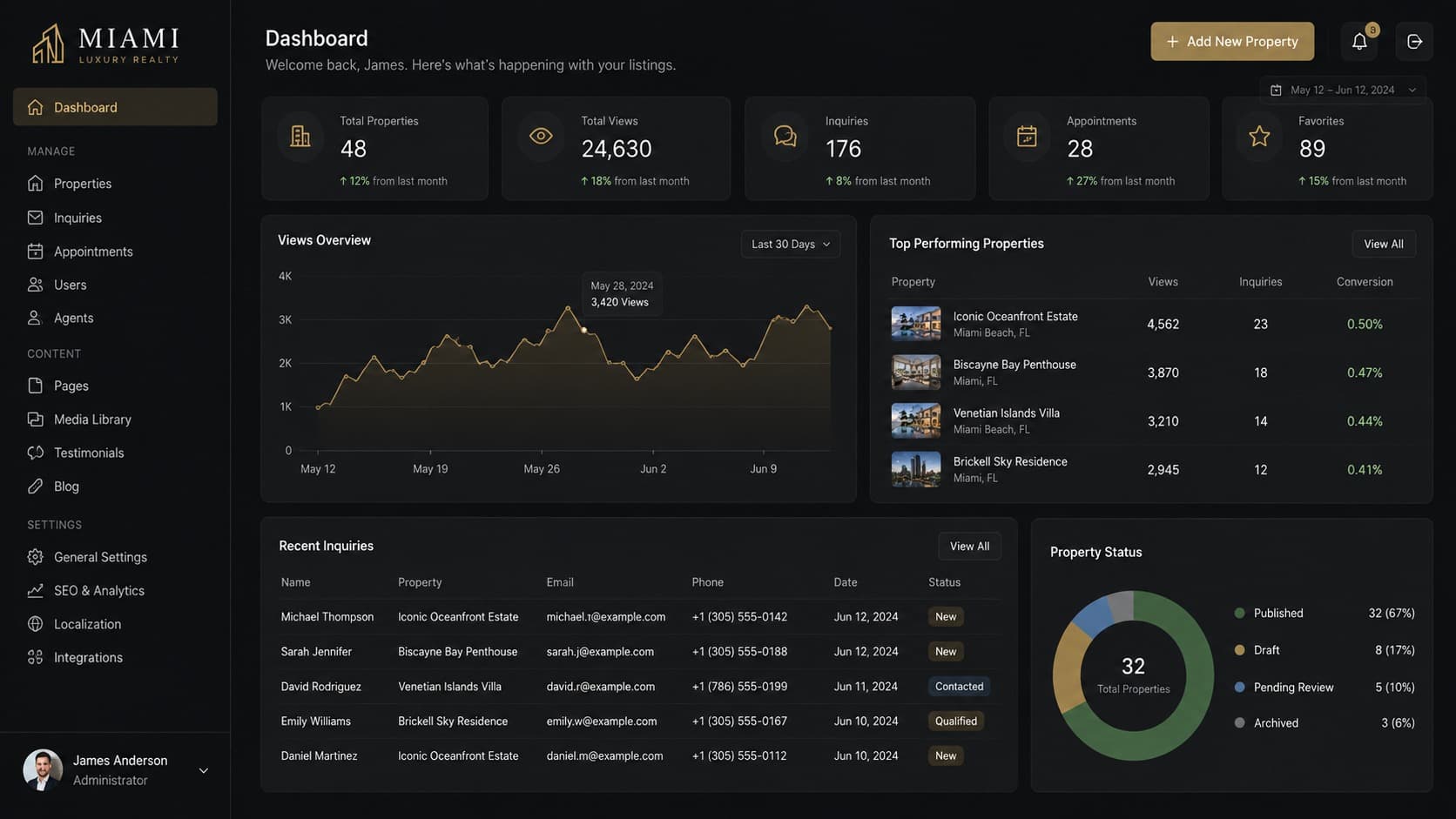Click Daniel Martinez name in inquiries
Viewport: 1456px width, 819px height.
[x=319, y=755]
